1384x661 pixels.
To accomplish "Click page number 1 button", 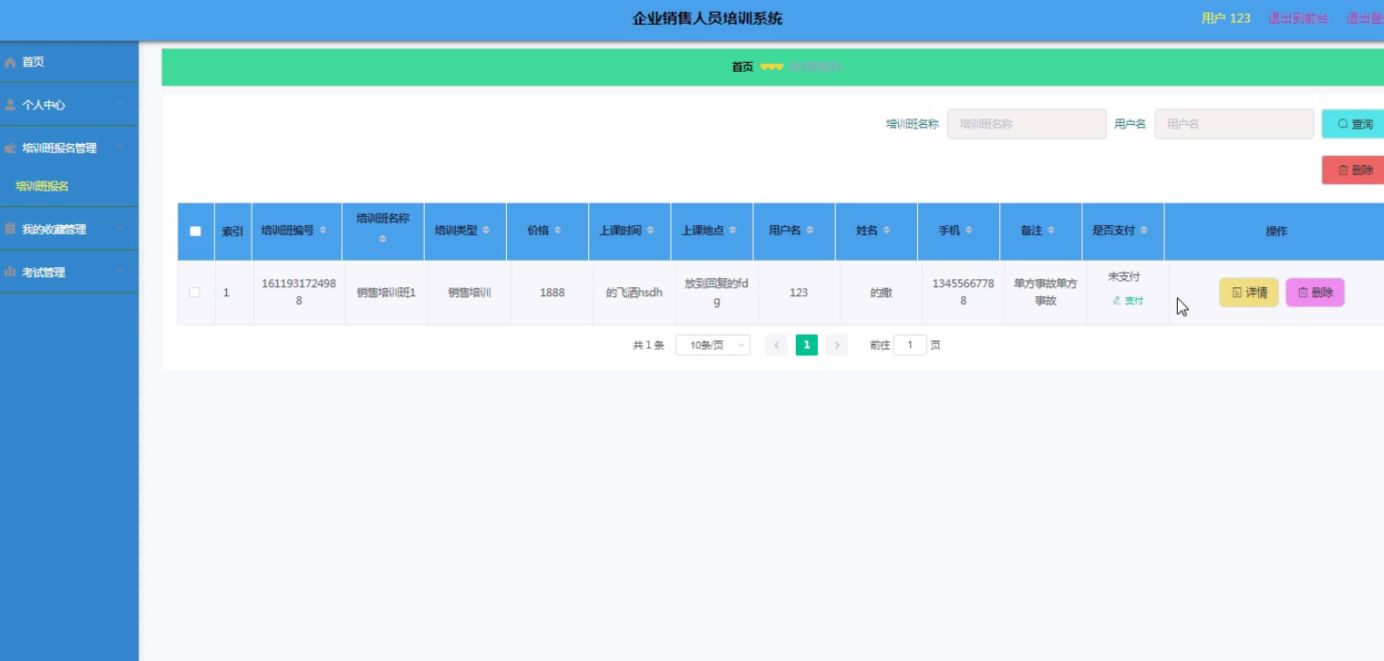I will 806,345.
